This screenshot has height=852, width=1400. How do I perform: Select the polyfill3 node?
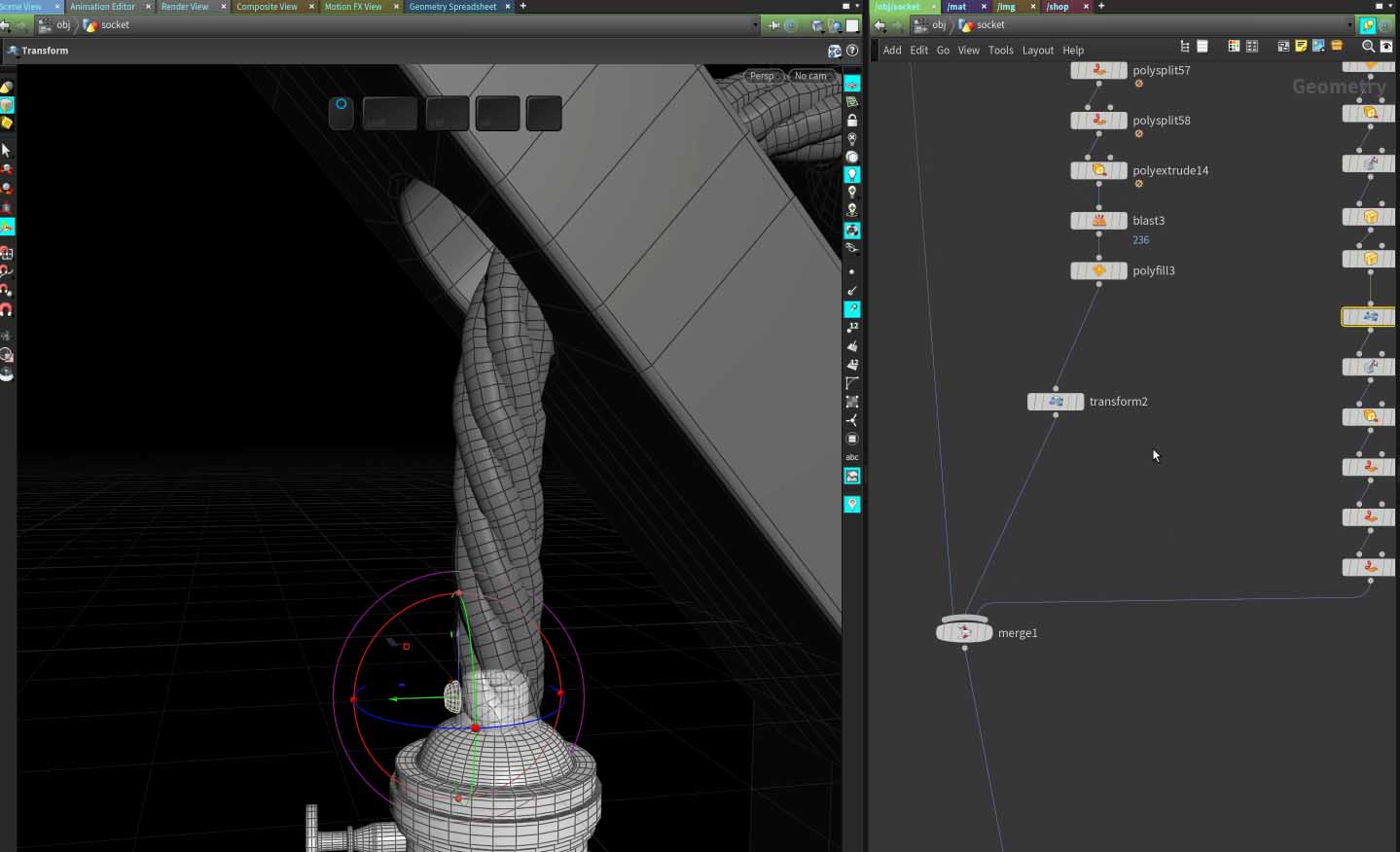[x=1098, y=271]
